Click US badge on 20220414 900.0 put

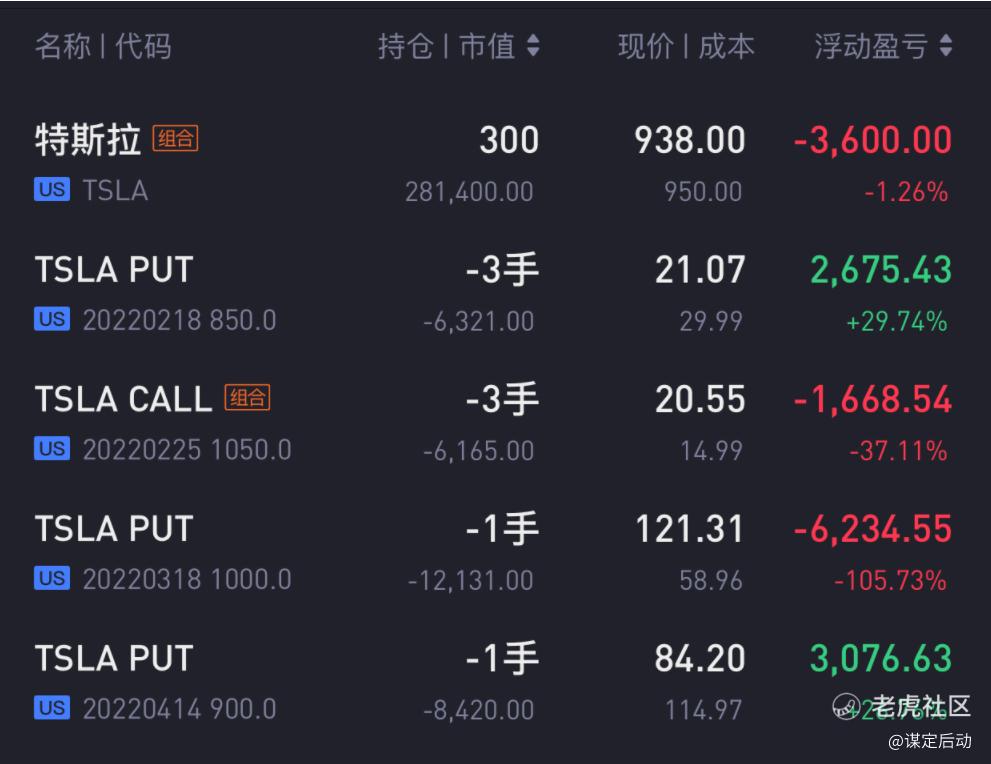(x=52, y=708)
